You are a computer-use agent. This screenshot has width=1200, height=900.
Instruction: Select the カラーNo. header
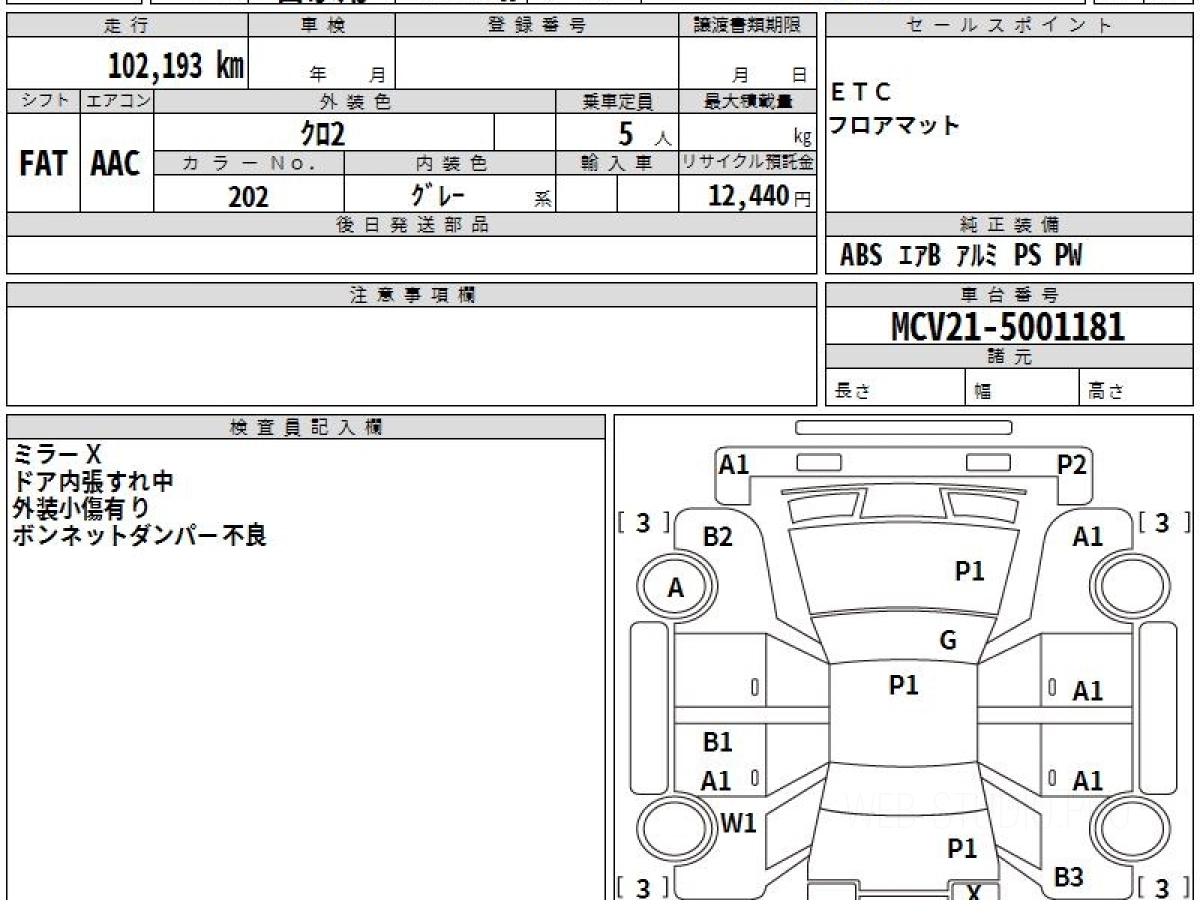pos(249,163)
